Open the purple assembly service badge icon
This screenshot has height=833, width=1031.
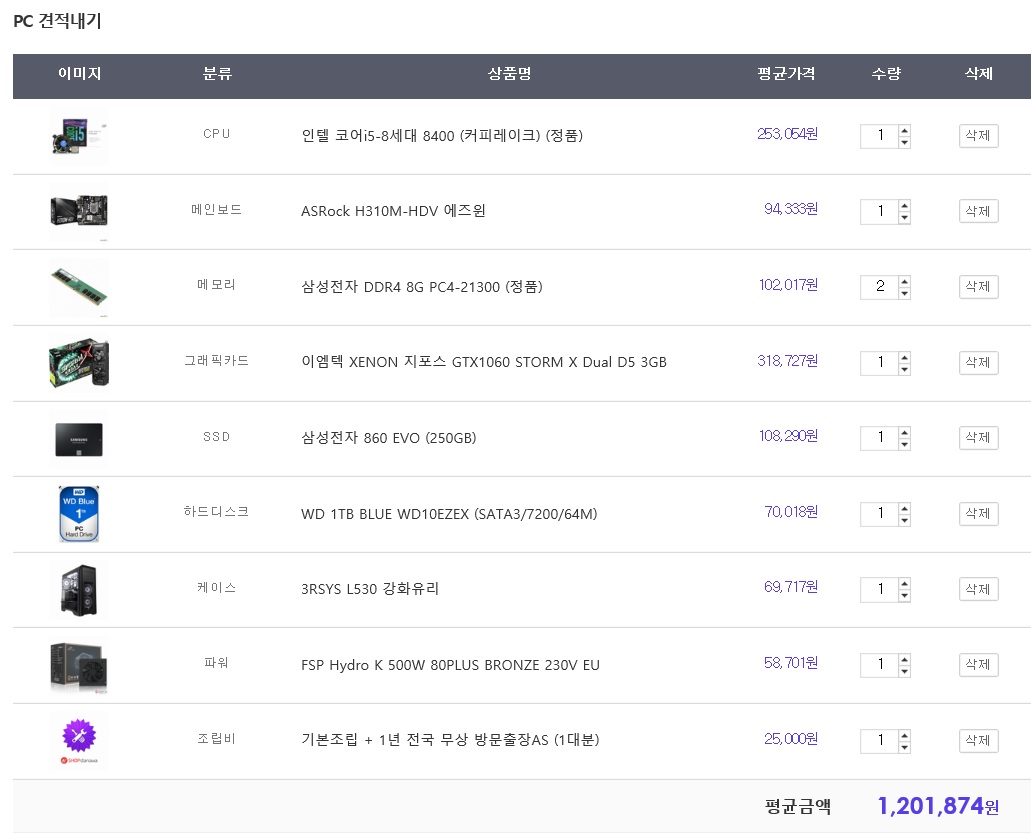pyautogui.click(x=79, y=741)
